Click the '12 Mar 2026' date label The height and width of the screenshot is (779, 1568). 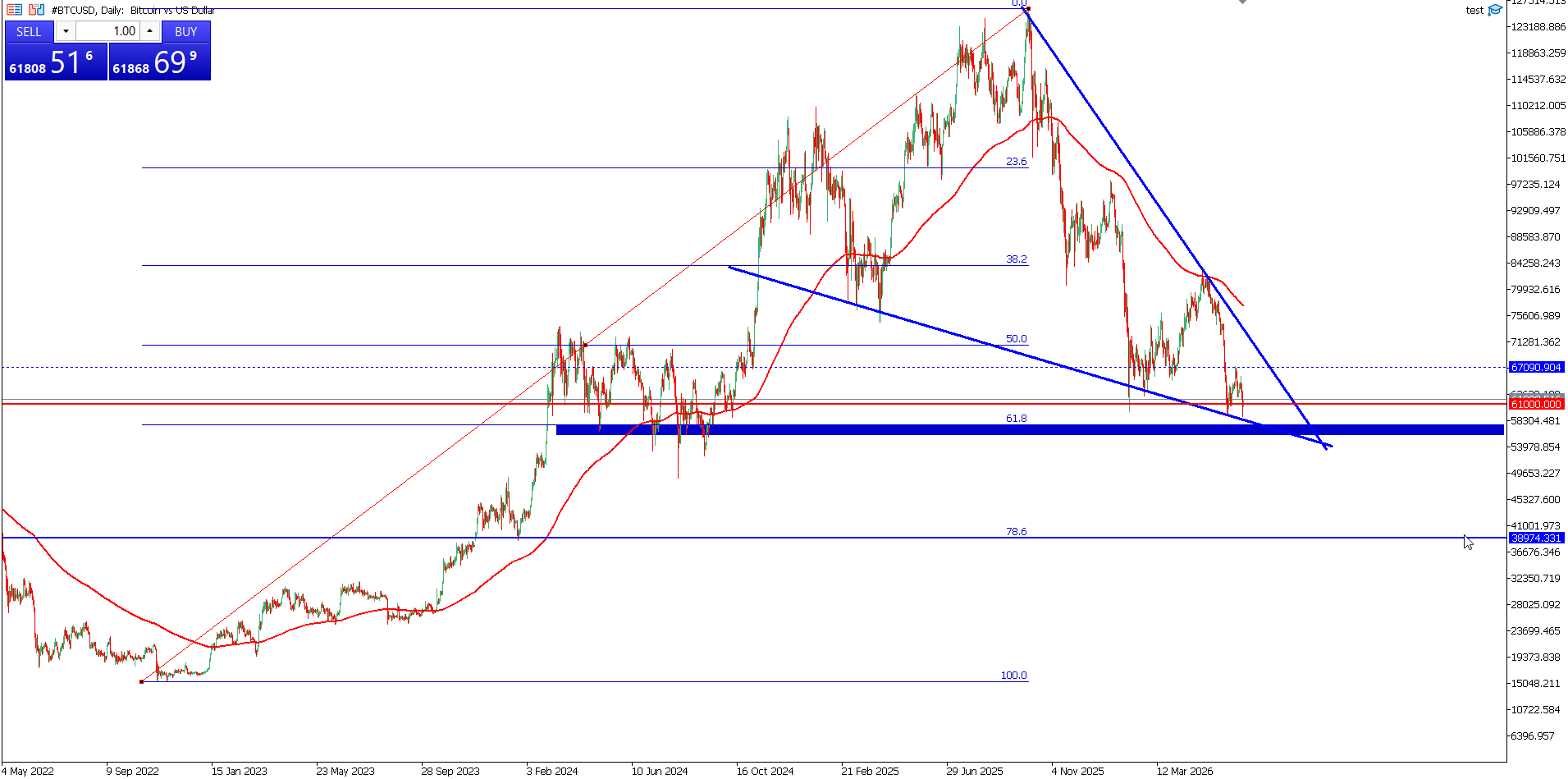[x=1185, y=771]
